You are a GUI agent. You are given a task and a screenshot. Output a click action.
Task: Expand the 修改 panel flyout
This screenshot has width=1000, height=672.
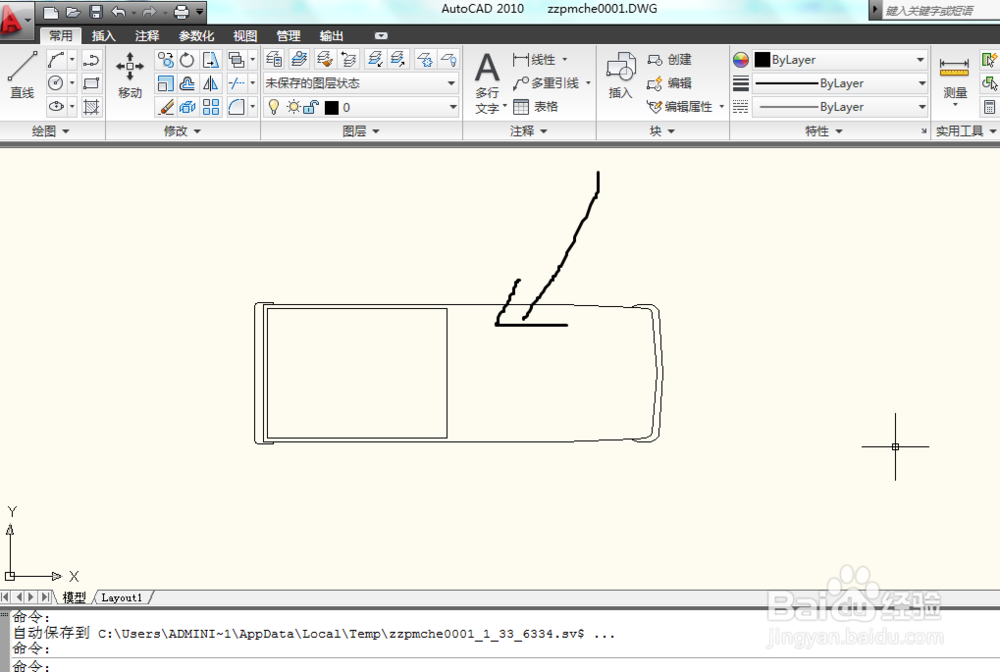(x=182, y=131)
